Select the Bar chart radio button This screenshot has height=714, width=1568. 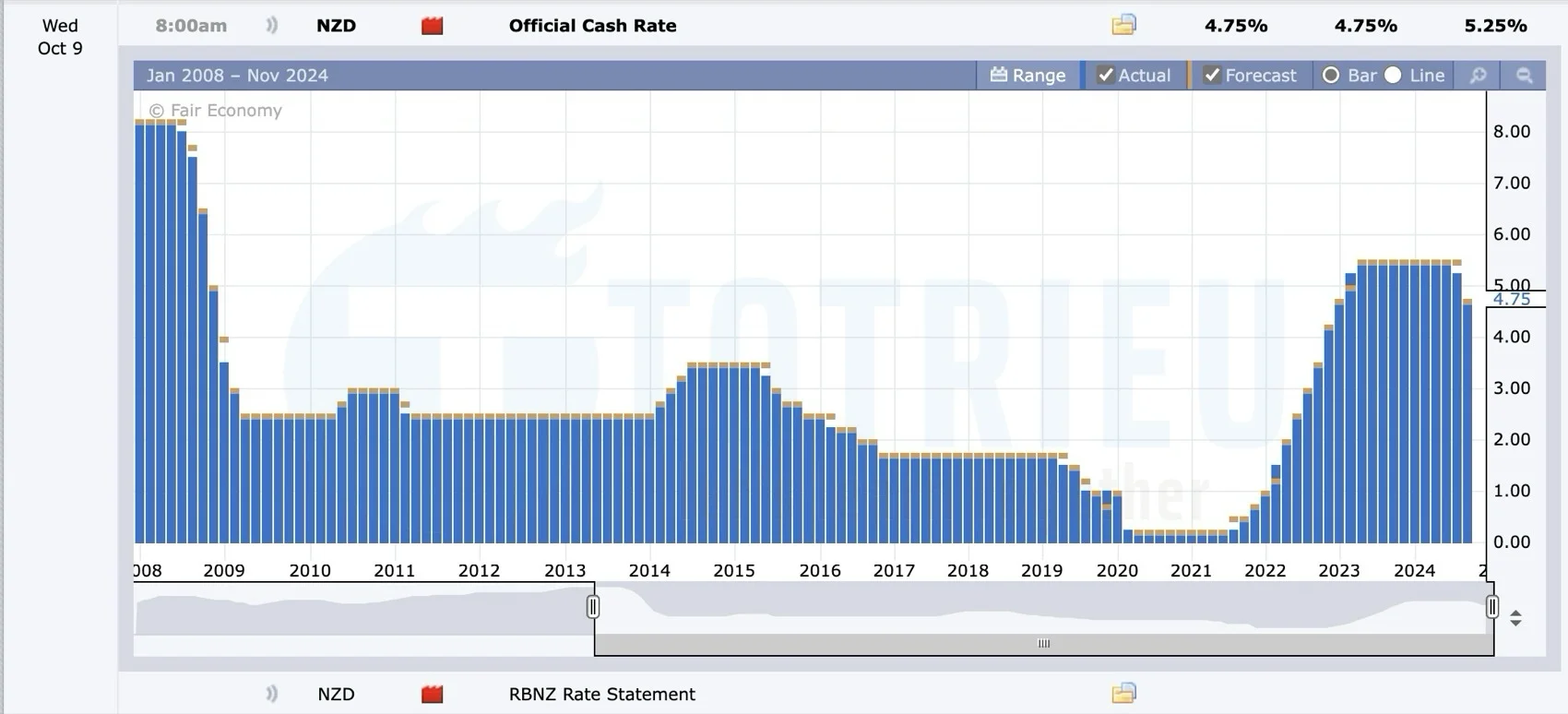point(1331,76)
